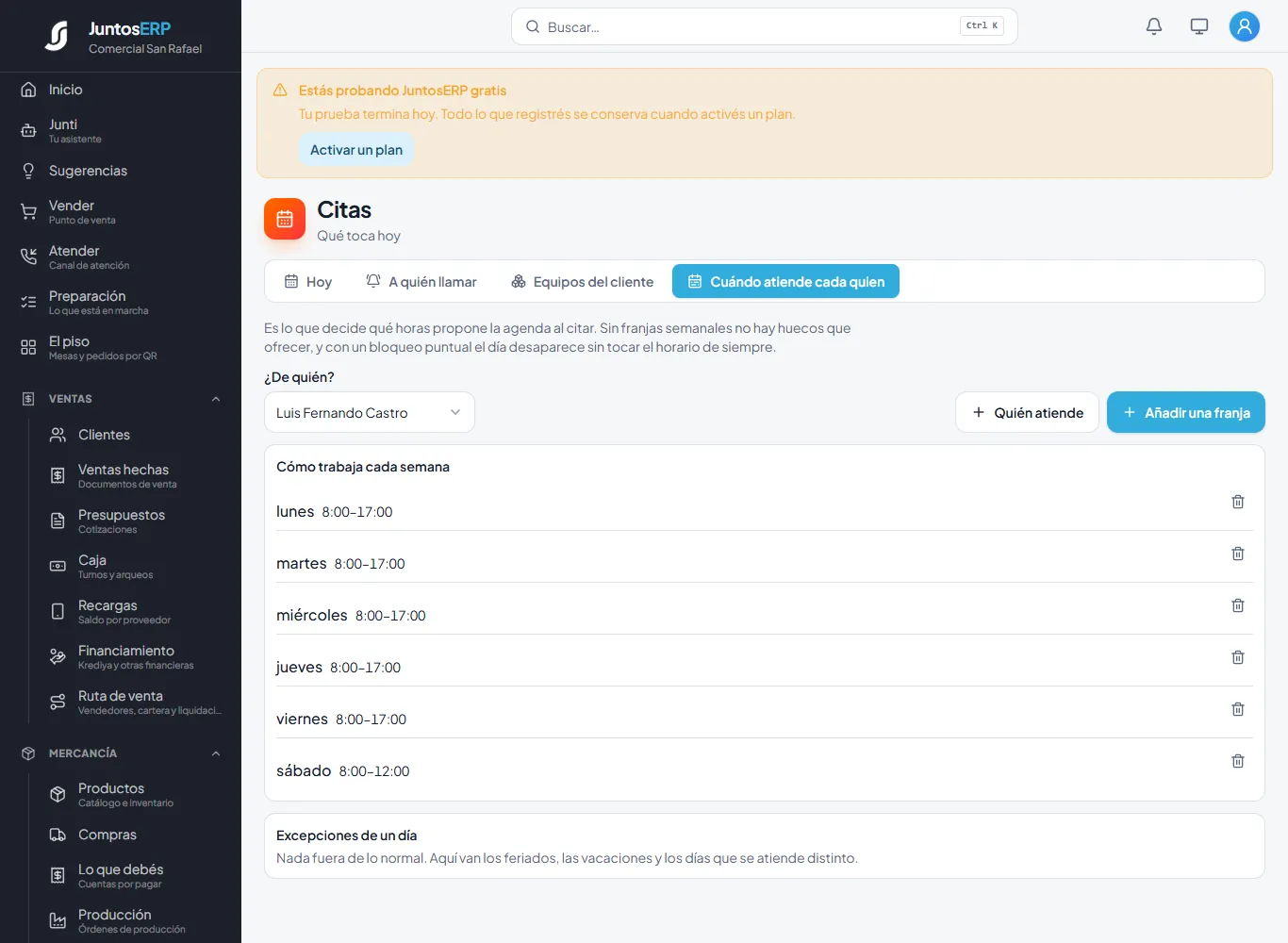Open the user profile avatar
The height and width of the screenshot is (943, 1288).
point(1245,26)
